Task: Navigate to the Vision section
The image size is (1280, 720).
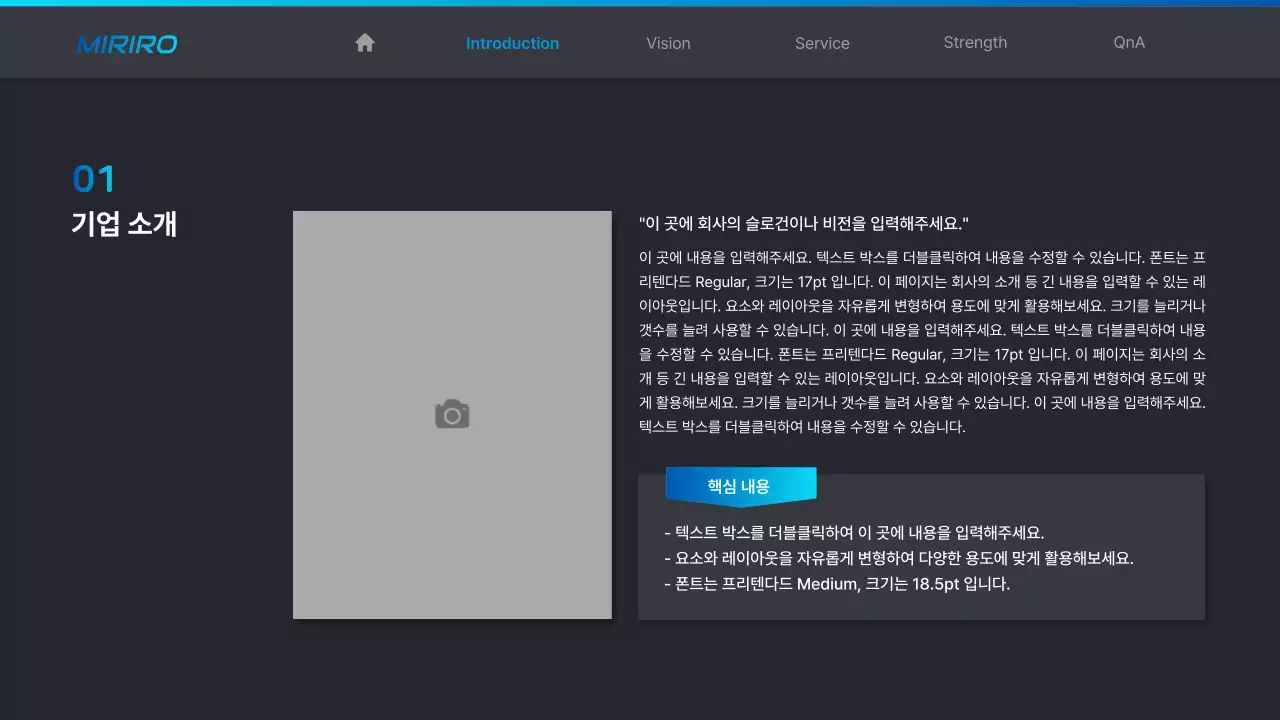Action: click(668, 43)
